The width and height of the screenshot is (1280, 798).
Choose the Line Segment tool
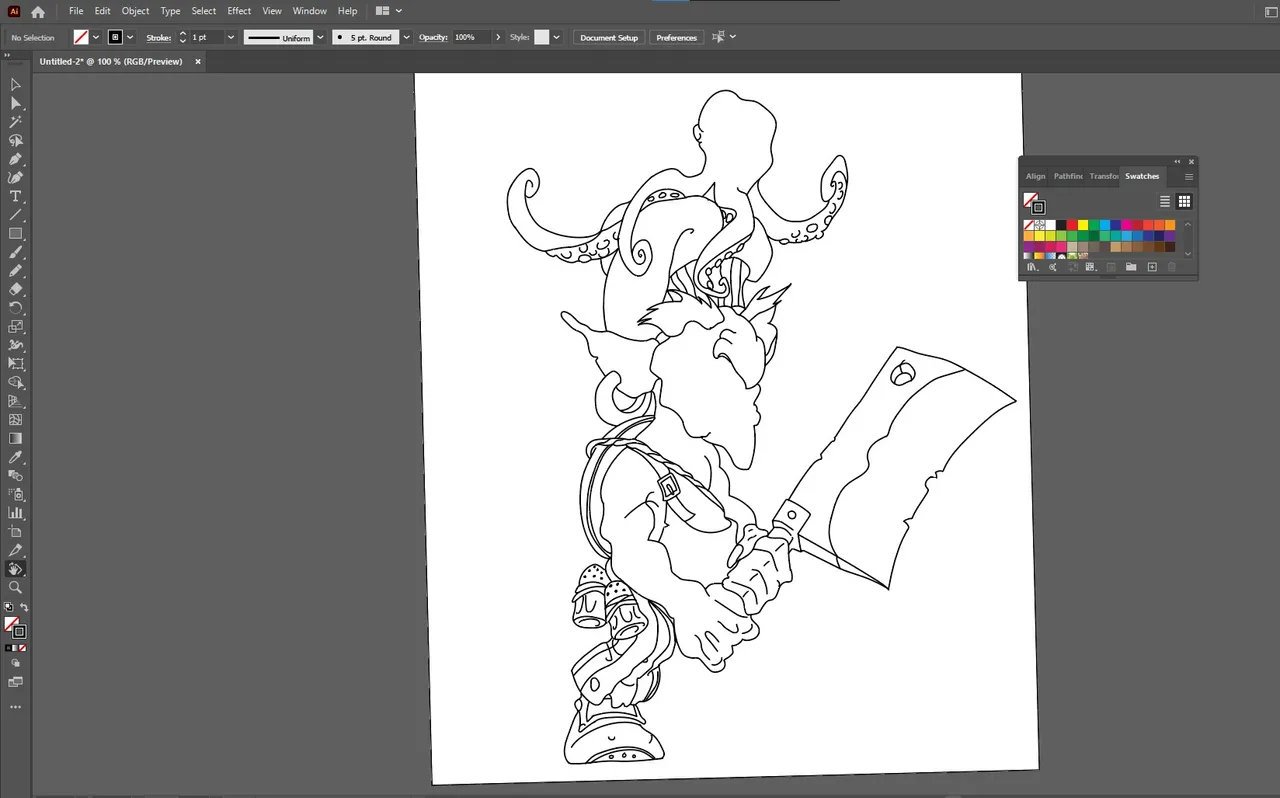[x=15, y=215]
